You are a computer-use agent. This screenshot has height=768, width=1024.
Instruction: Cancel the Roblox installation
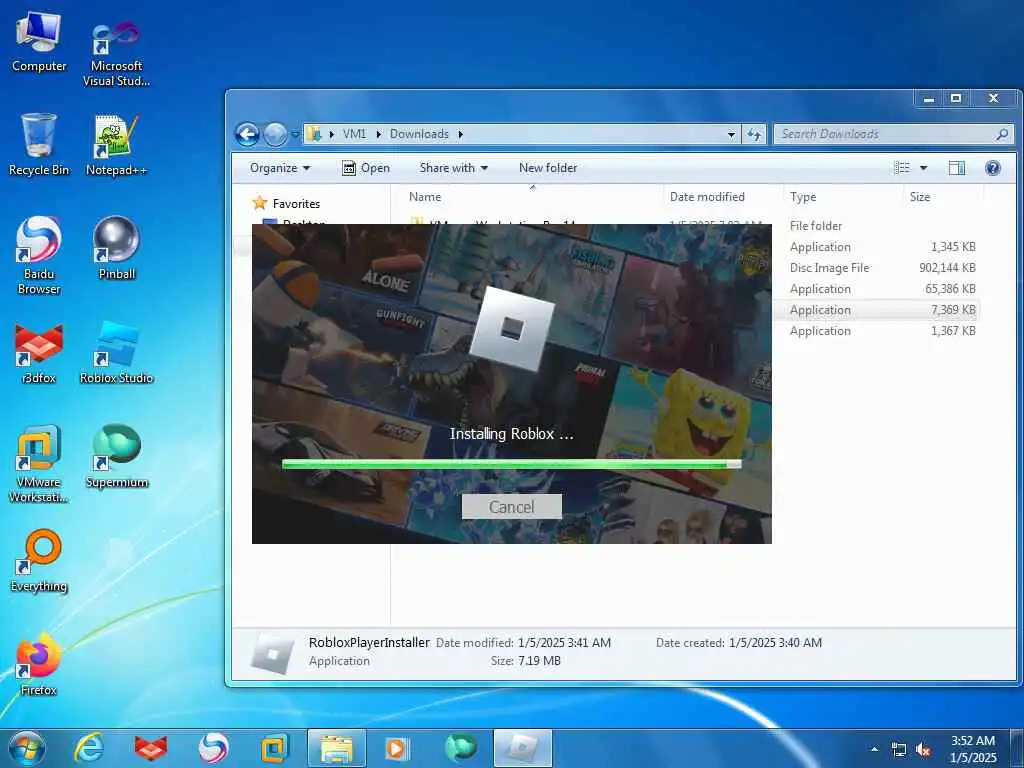click(512, 507)
